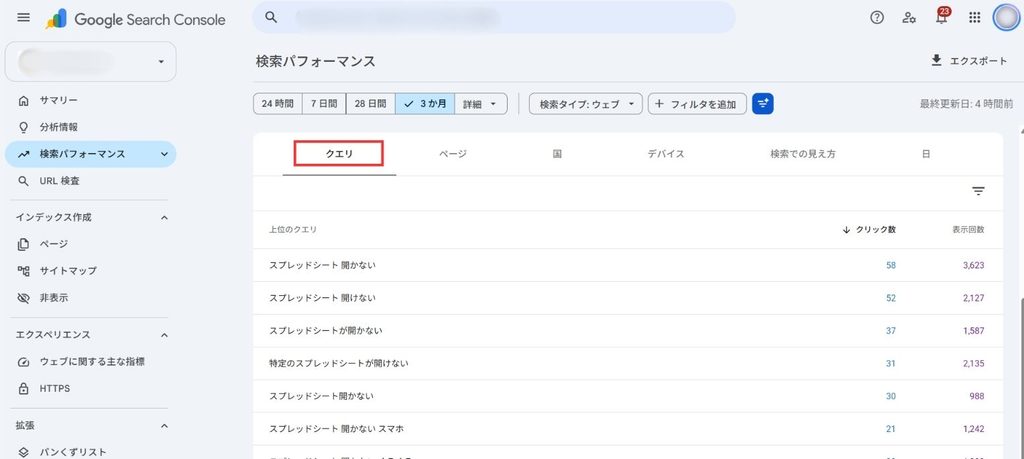Switch to the 国 tab
This screenshot has height=459, width=1024.
[x=557, y=154]
